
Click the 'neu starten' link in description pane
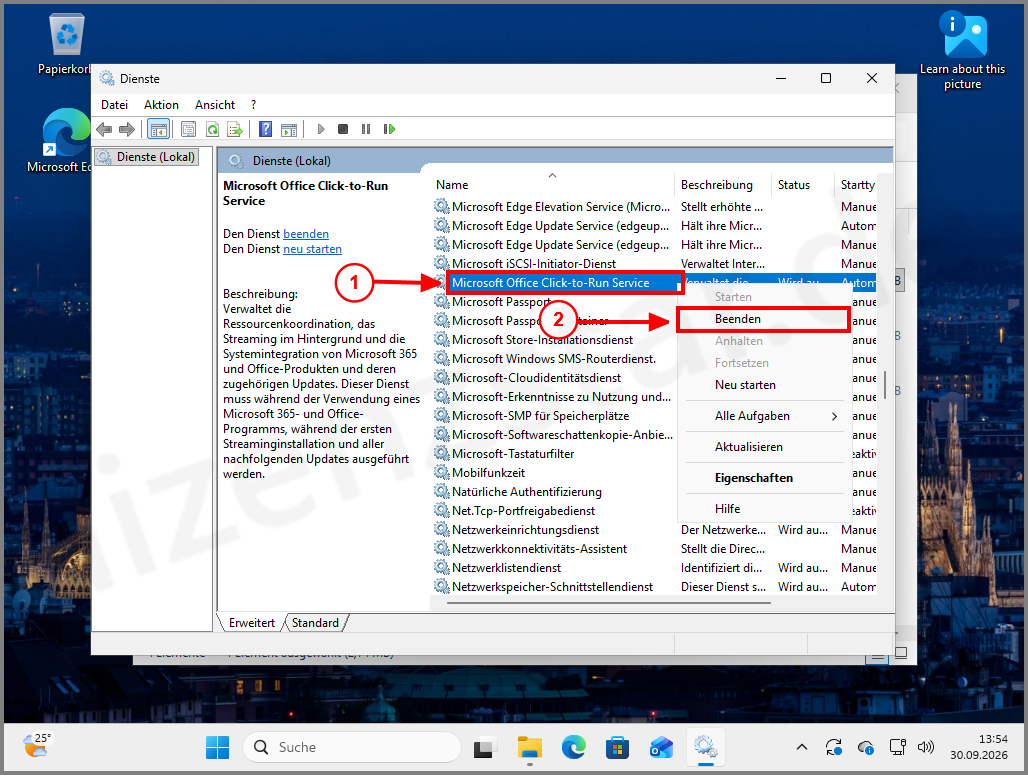(312, 249)
